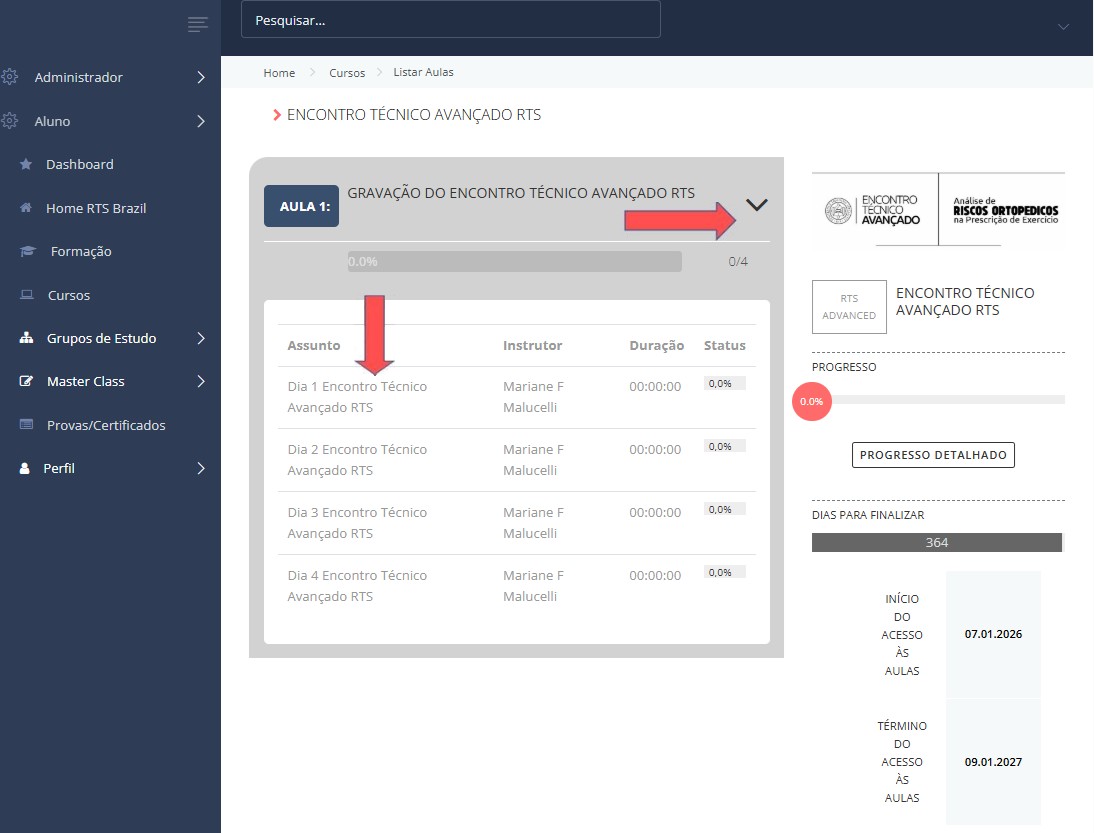Click the Perfil user icon
The height and width of the screenshot is (833, 1094).
(x=25, y=469)
